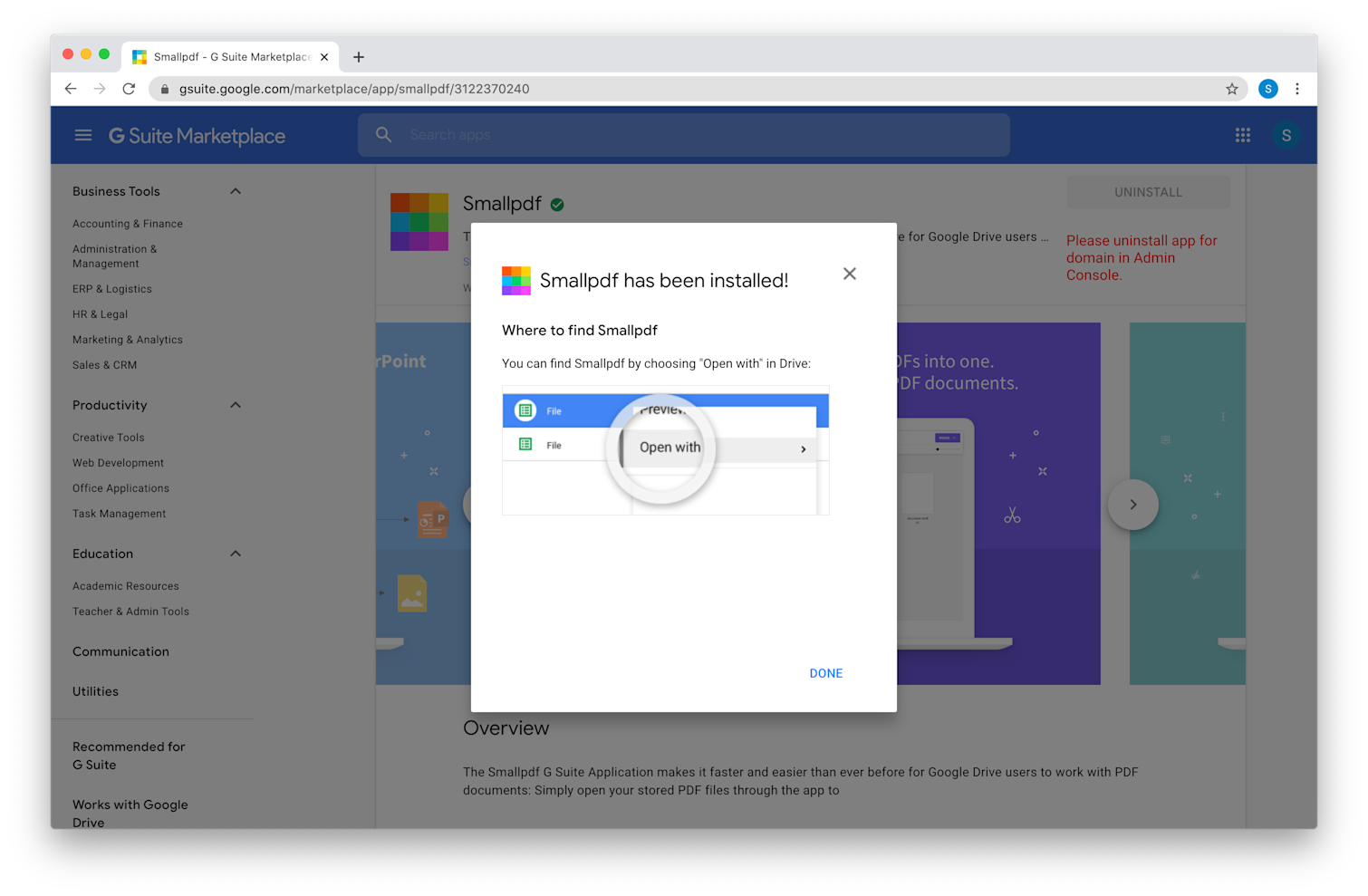1368x896 pixels.
Task: Click the Open with illustration image
Action: (666, 450)
